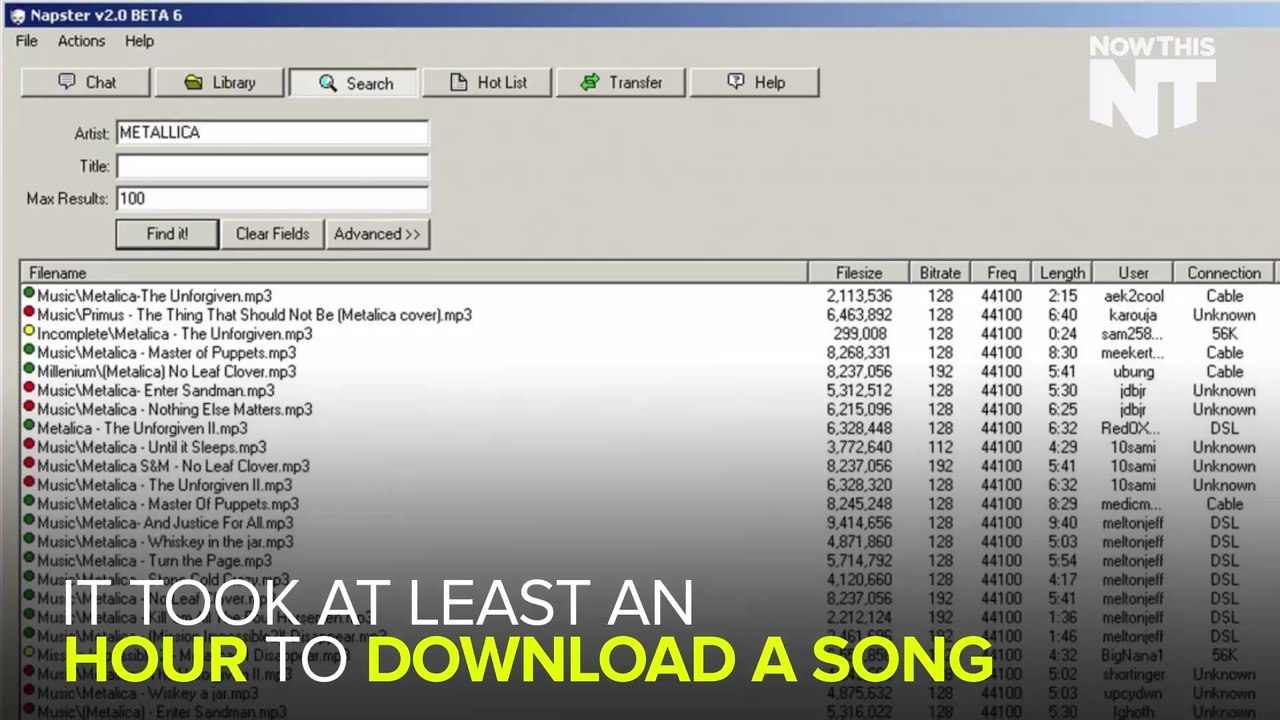The height and width of the screenshot is (720, 1280).
Task: Select Music\Metalica - Until it Sleeps.mp3
Action: click(151, 448)
